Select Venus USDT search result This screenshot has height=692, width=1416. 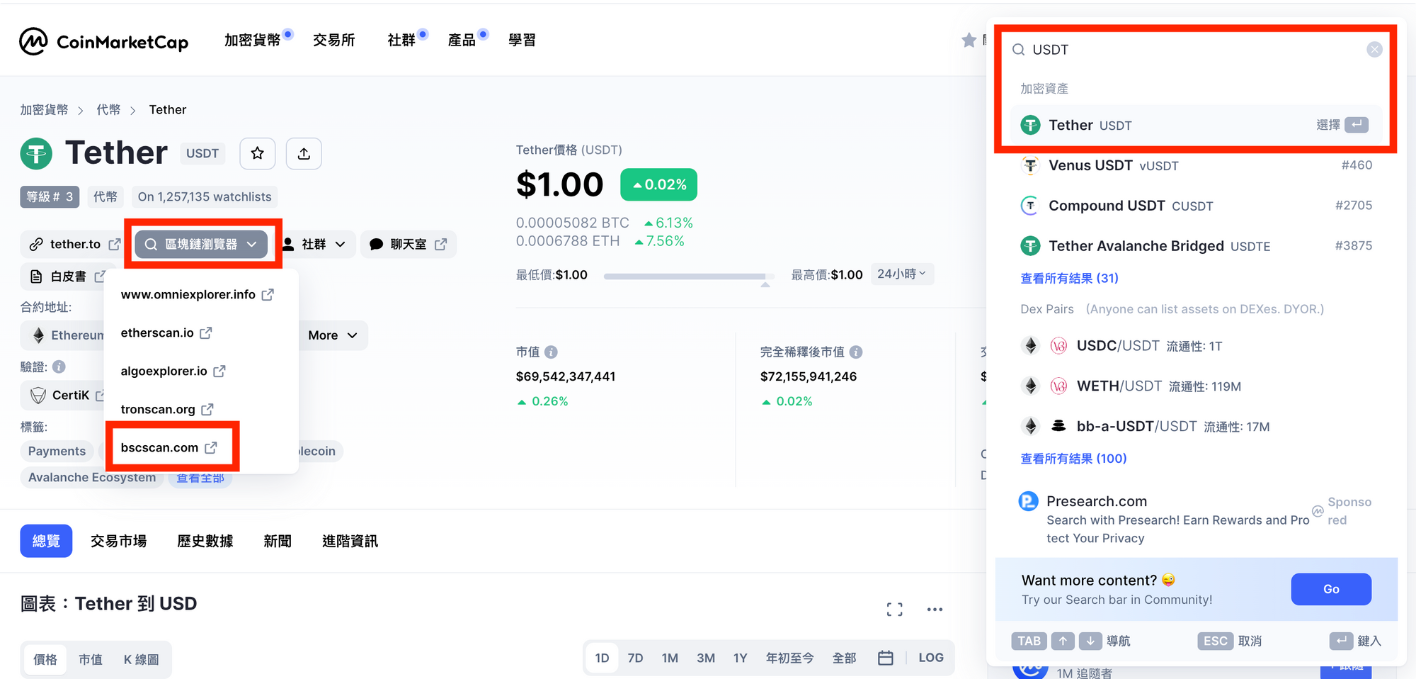[x=1196, y=165]
